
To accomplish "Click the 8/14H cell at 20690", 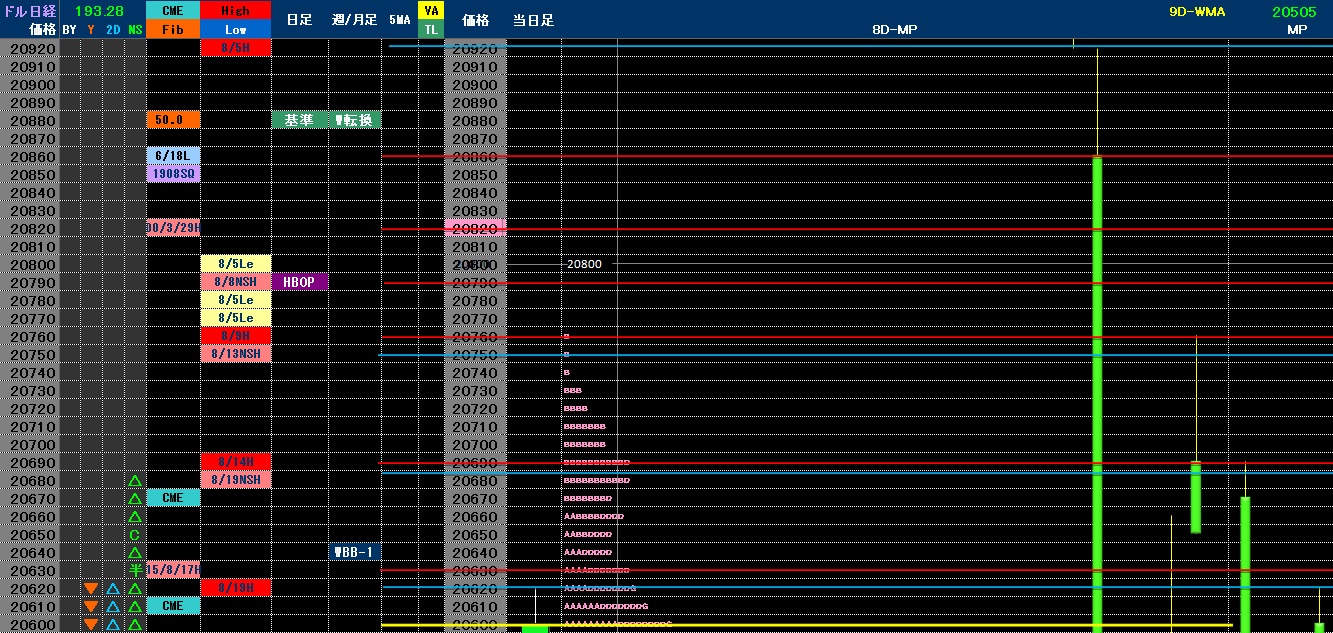I will tap(235, 462).
